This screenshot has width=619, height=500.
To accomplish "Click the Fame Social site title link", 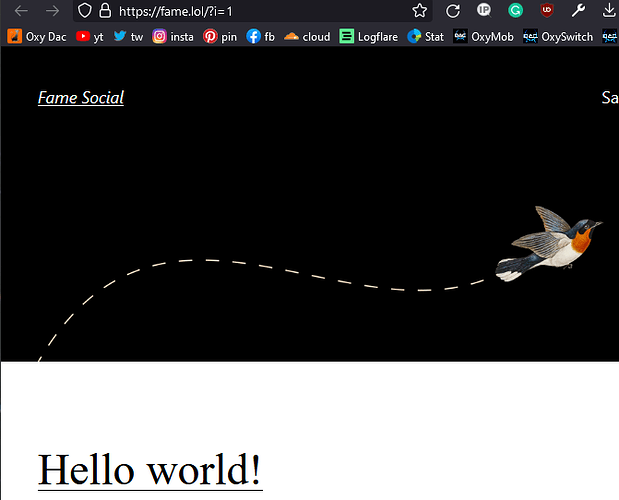I will click(81, 98).
